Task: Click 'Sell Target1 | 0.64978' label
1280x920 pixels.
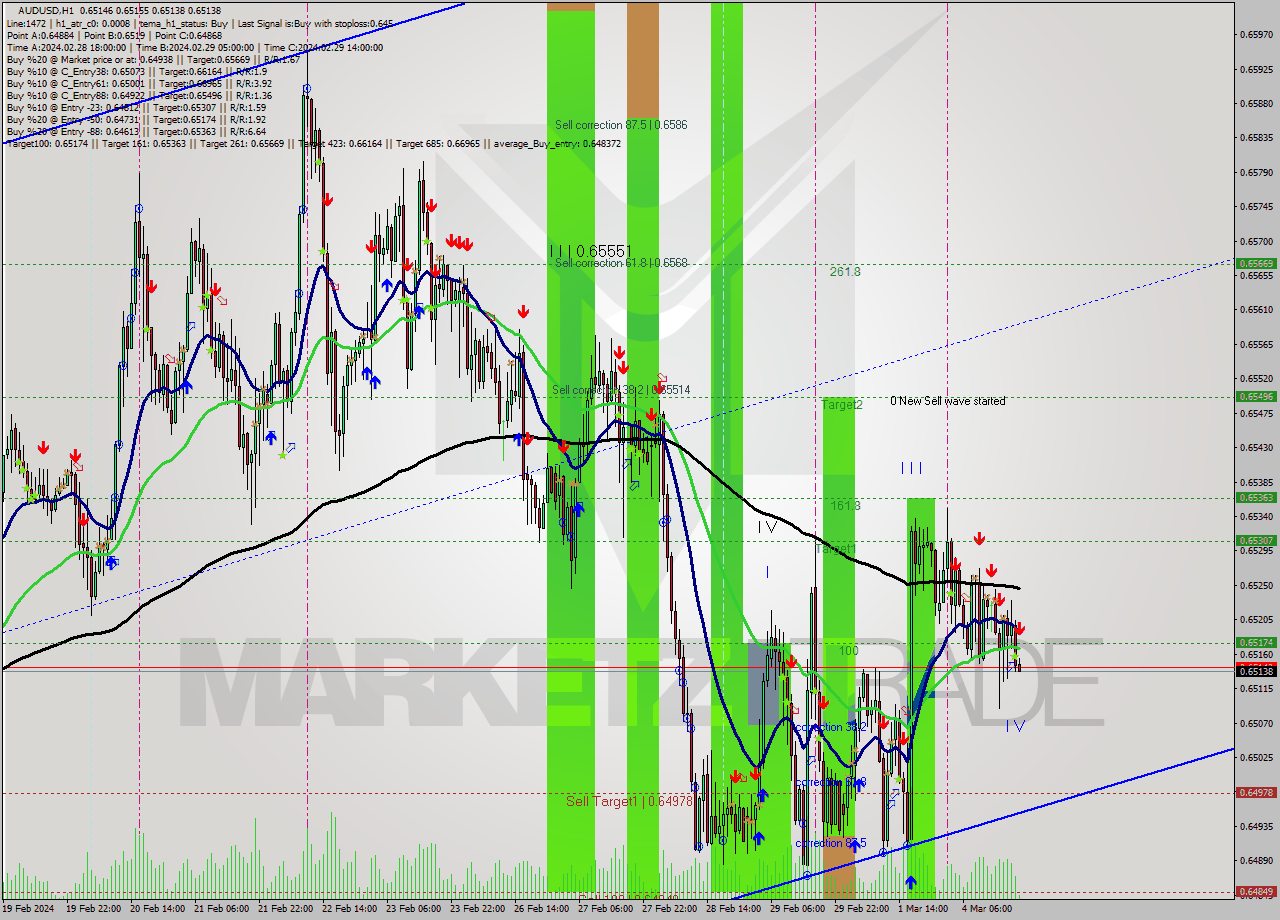Action: point(629,801)
